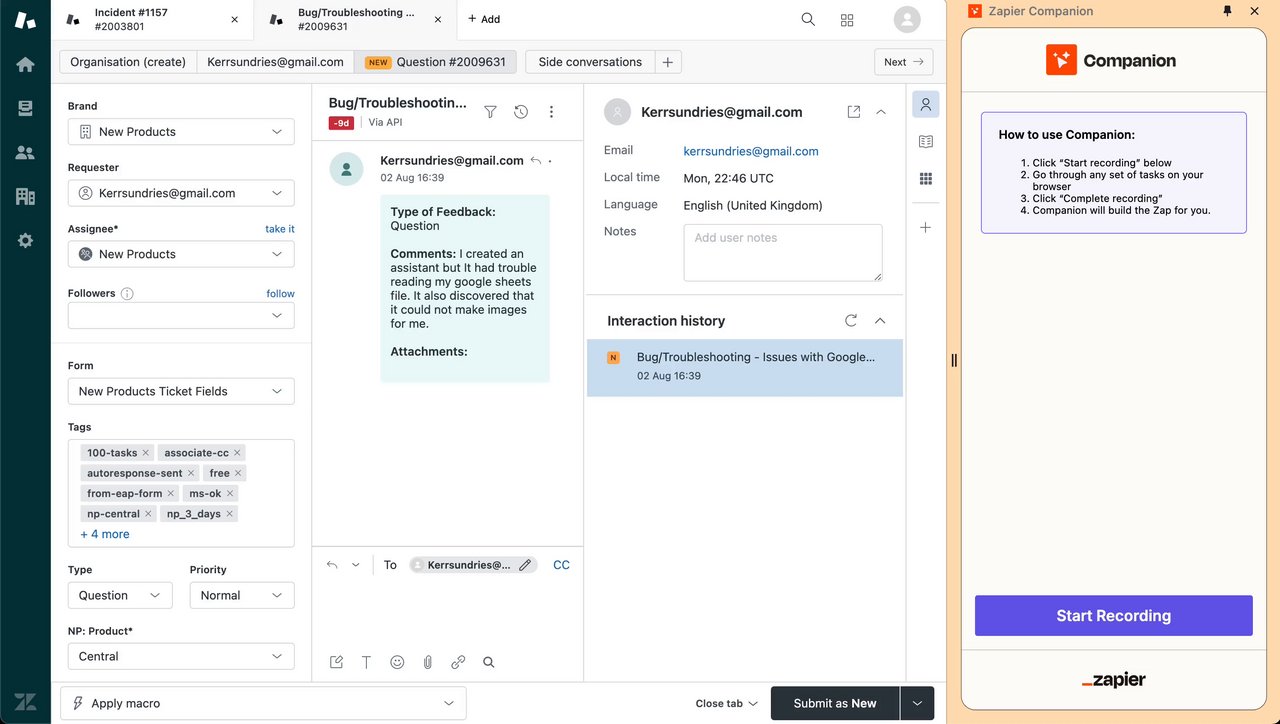Image resolution: width=1280 pixels, height=724 pixels.
Task: Show ticket events history clock icon
Action: click(x=521, y=112)
